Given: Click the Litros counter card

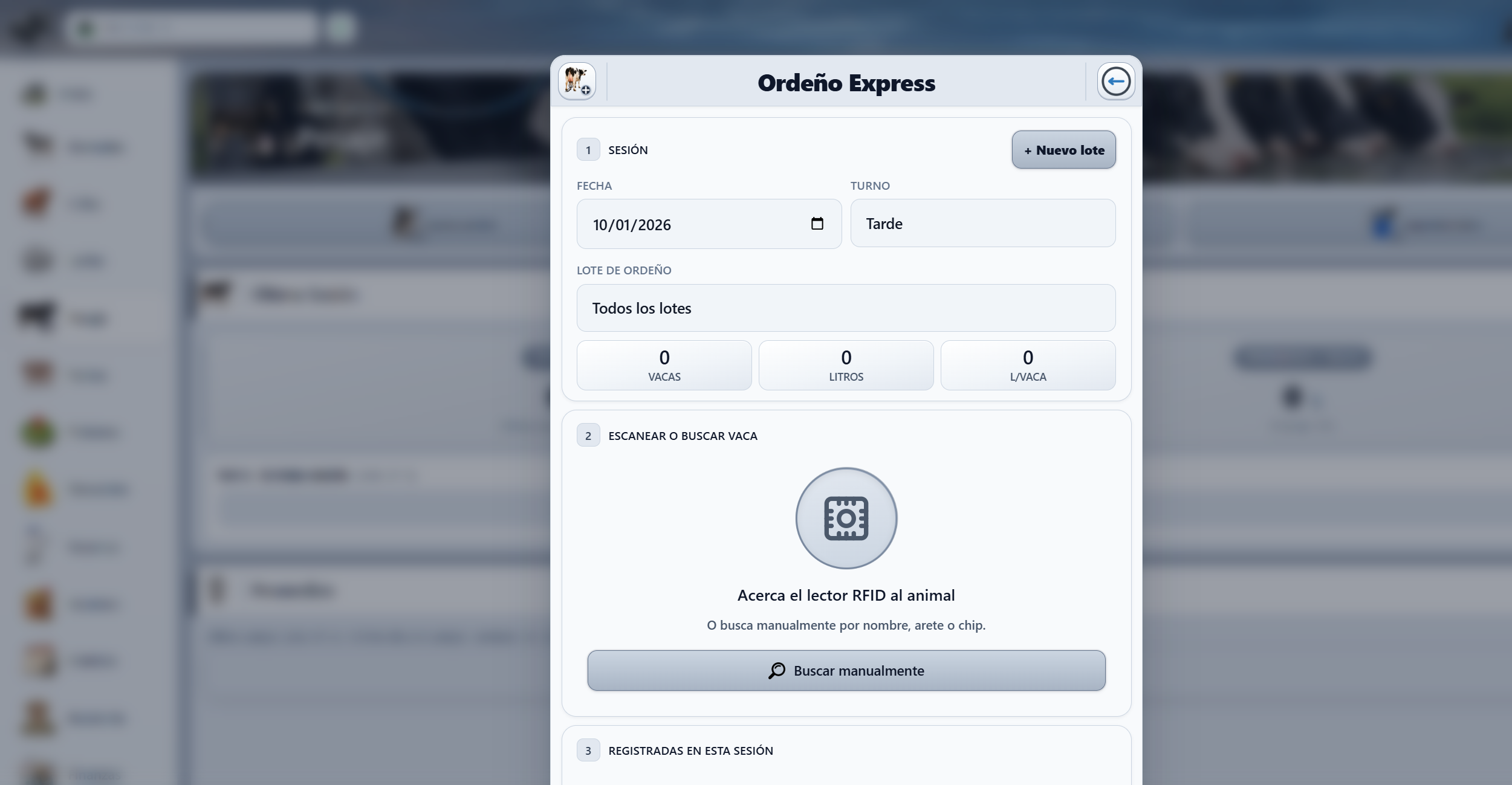Looking at the screenshot, I should (x=846, y=365).
